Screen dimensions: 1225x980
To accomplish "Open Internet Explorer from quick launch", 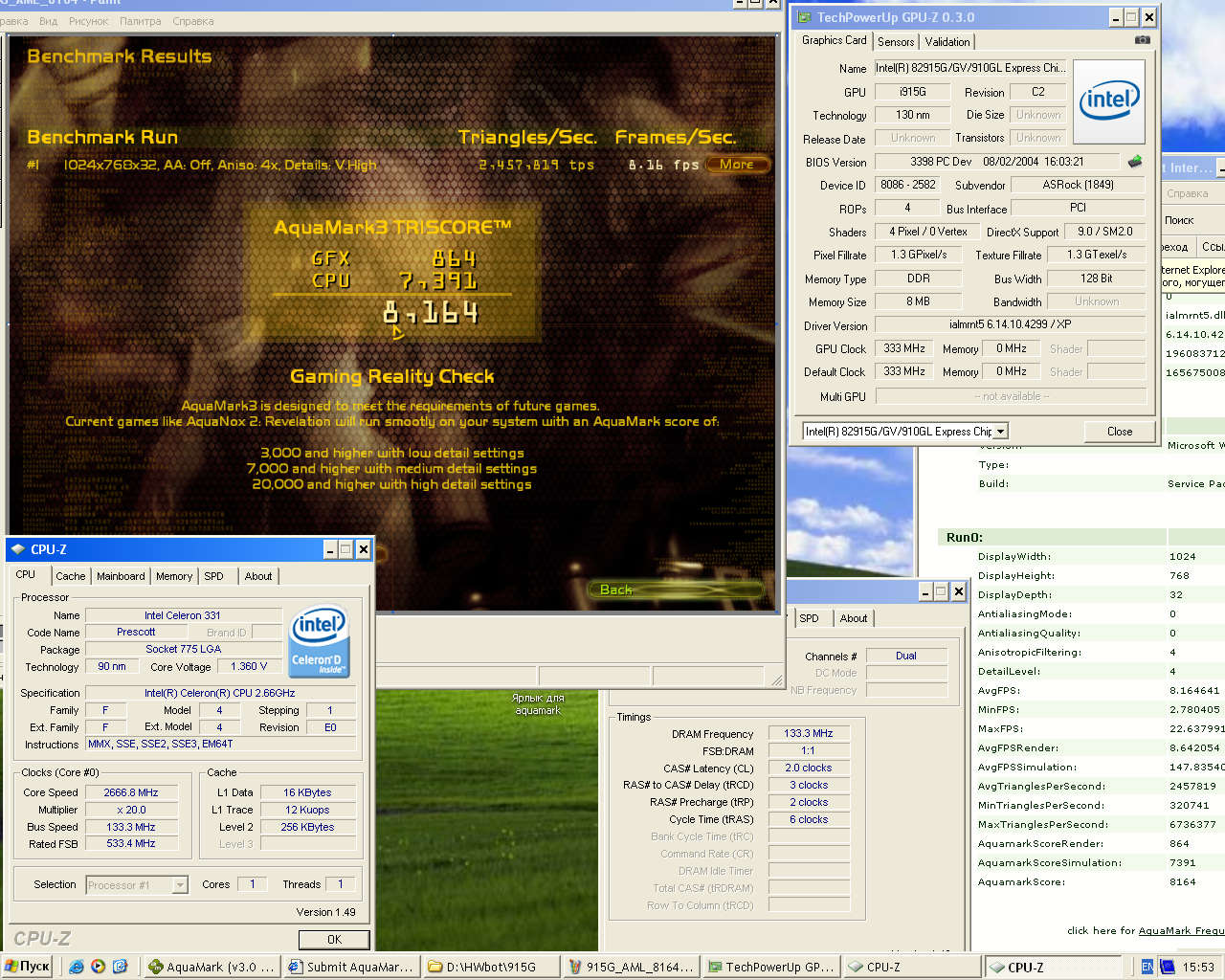I will tap(77, 967).
